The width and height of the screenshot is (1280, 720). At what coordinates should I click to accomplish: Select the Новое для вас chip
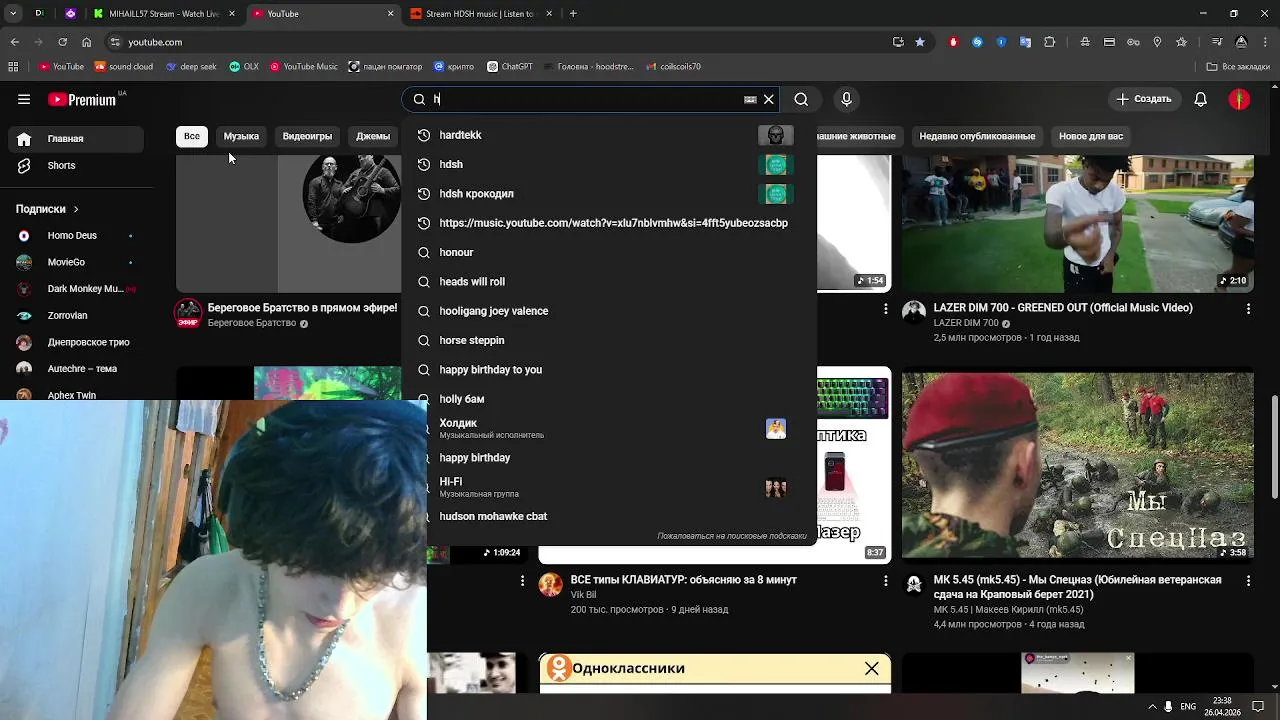tap(1091, 136)
